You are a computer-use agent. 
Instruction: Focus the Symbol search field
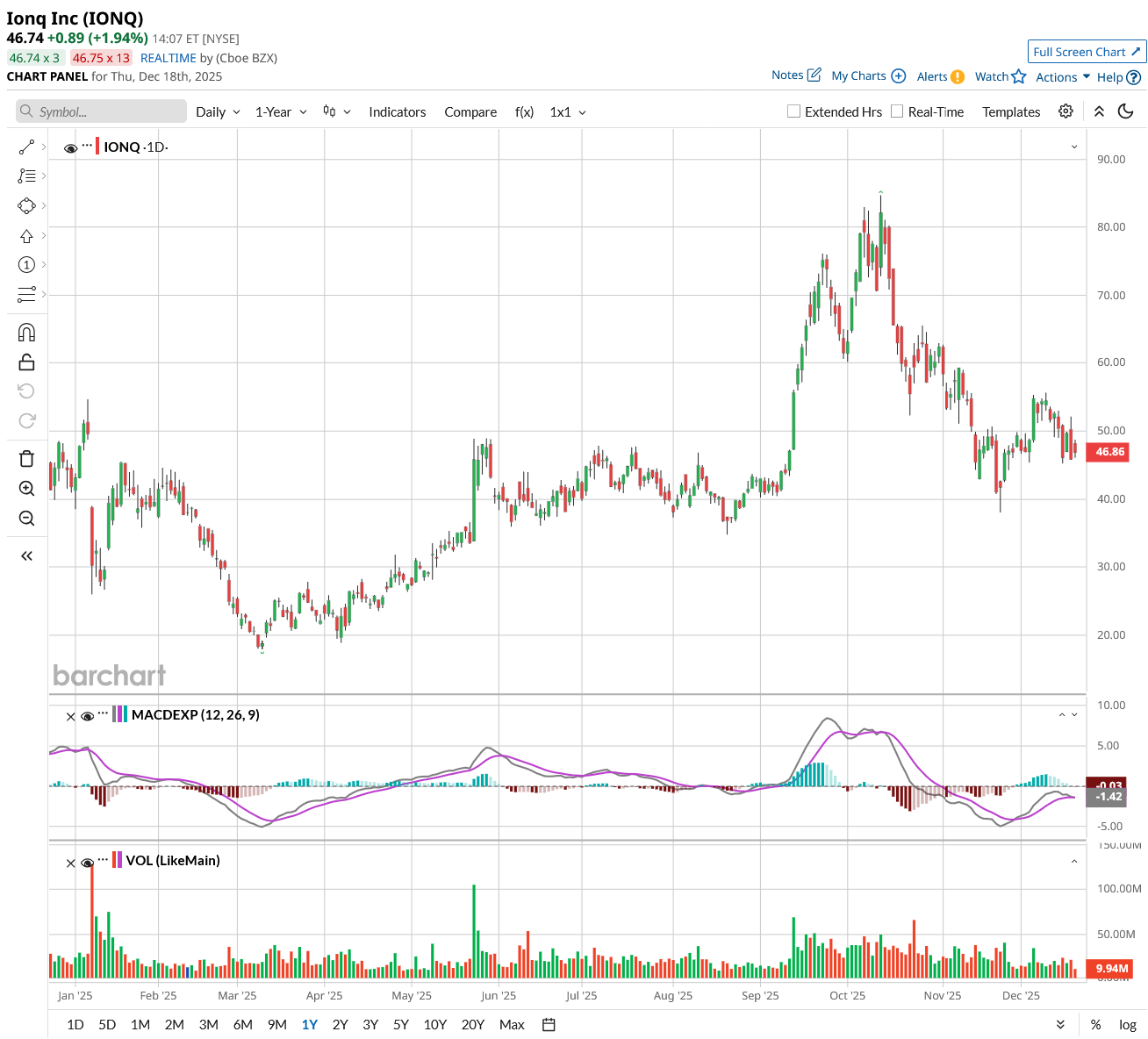(101, 111)
